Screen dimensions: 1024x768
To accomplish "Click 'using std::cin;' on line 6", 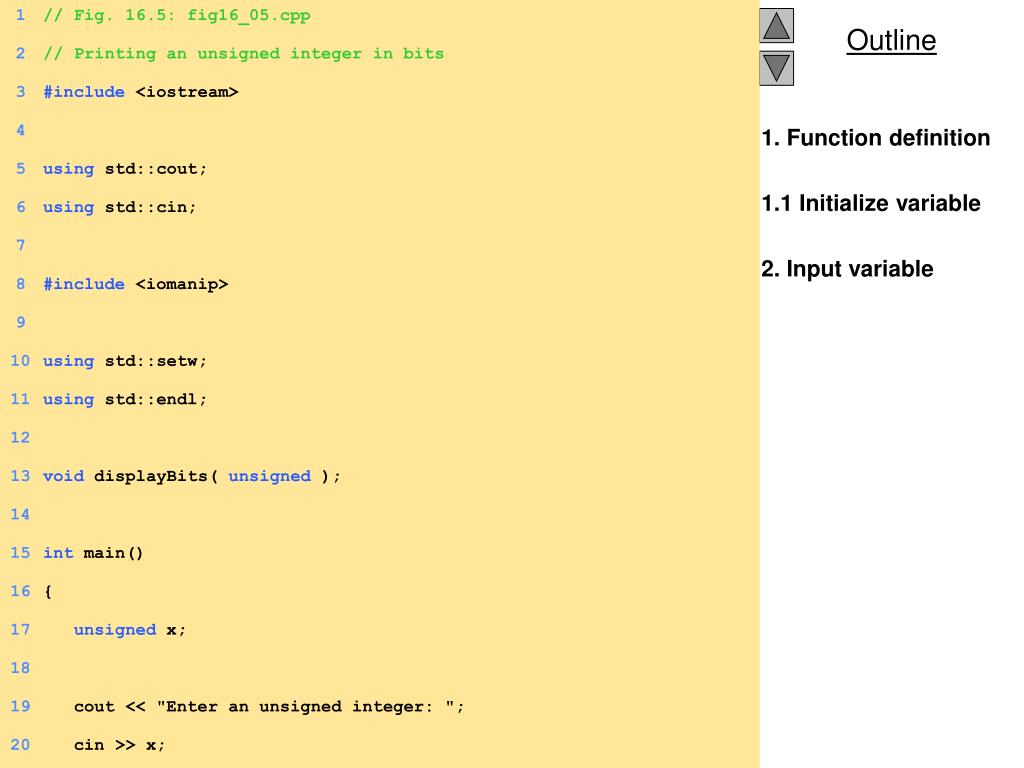I will (120, 207).
